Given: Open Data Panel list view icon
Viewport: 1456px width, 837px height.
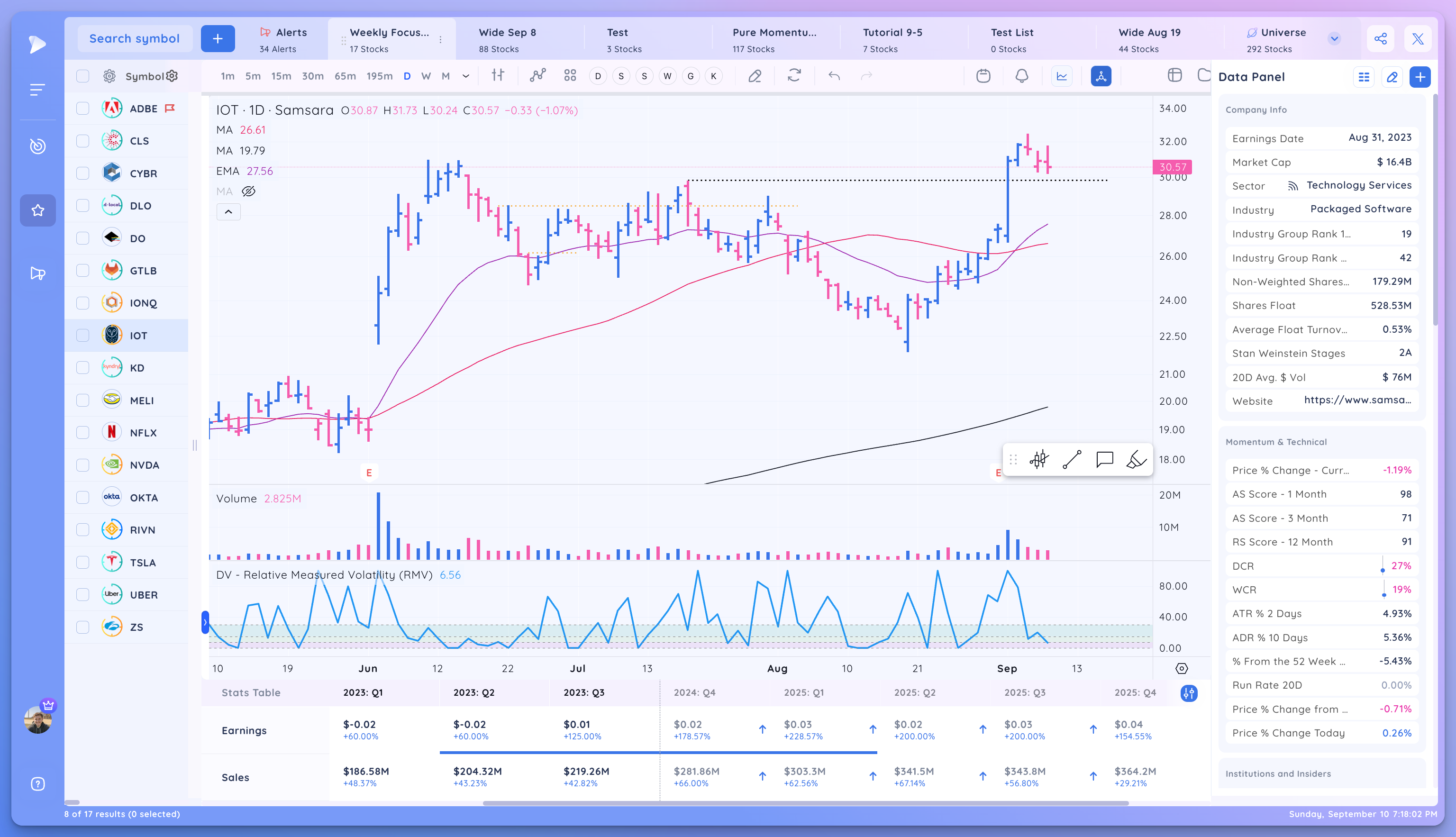Looking at the screenshot, I should coord(1364,77).
